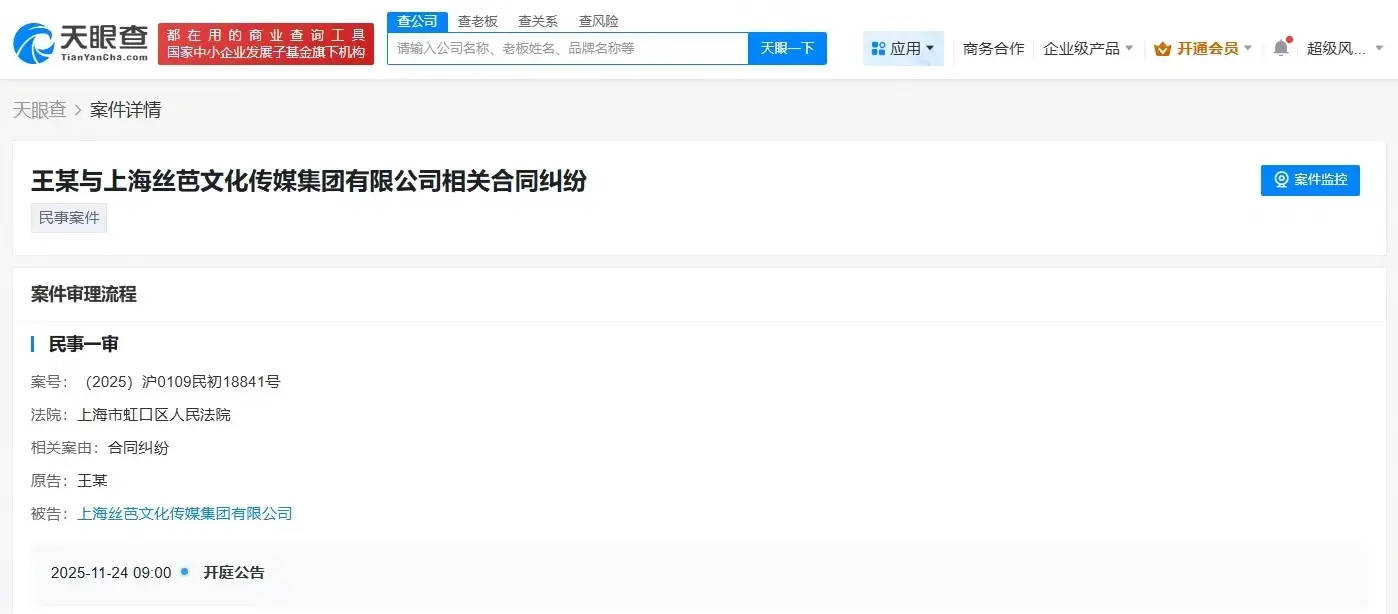Click the 案件监控 monitoring button
1398x614 pixels.
(x=1309, y=180)
